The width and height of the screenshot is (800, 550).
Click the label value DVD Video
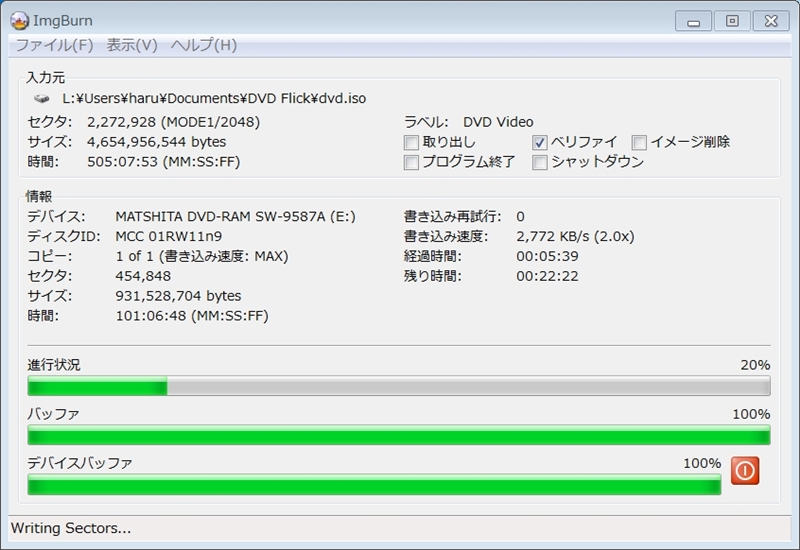tap(498, 122)
